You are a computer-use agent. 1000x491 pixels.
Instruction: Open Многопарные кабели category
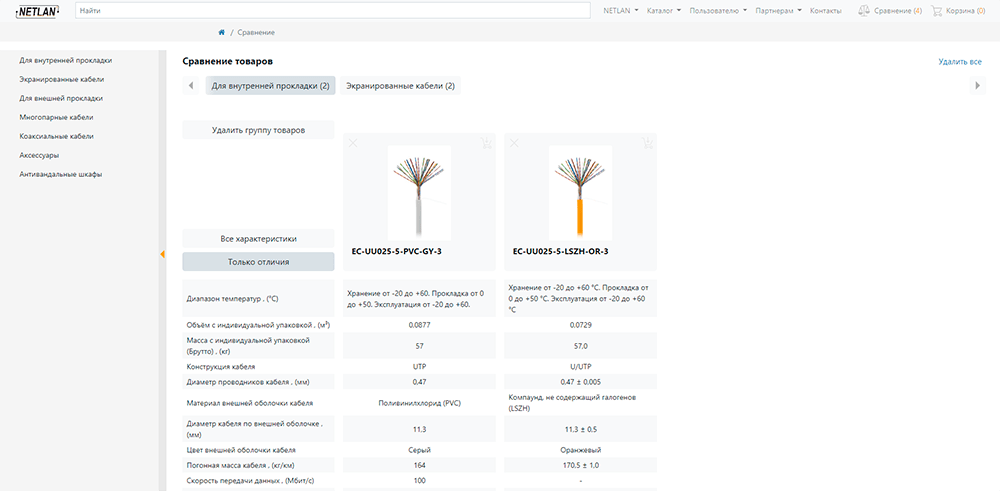coord(56,117)
